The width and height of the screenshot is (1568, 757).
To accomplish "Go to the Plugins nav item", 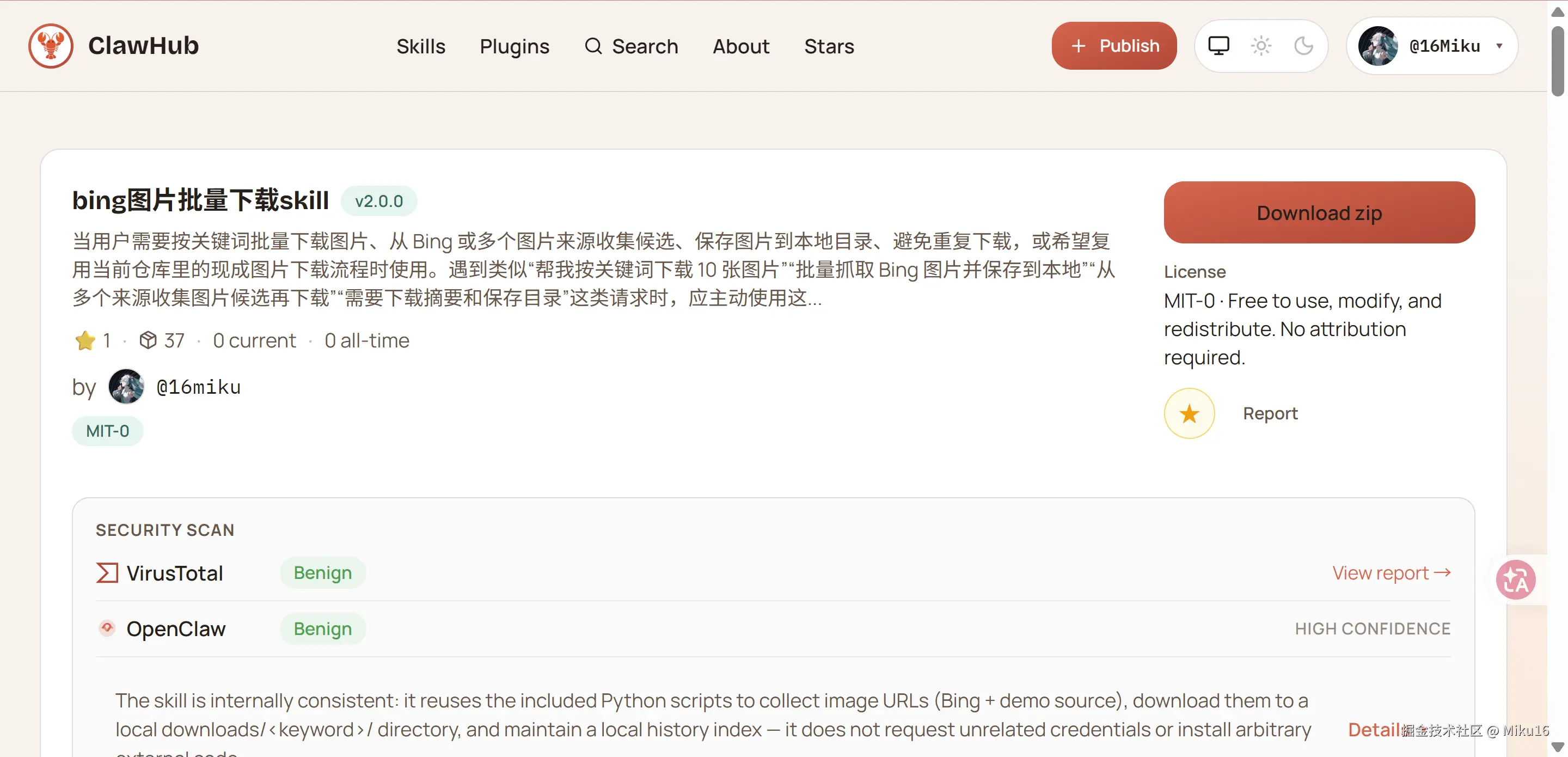I will tap(514, 46).
